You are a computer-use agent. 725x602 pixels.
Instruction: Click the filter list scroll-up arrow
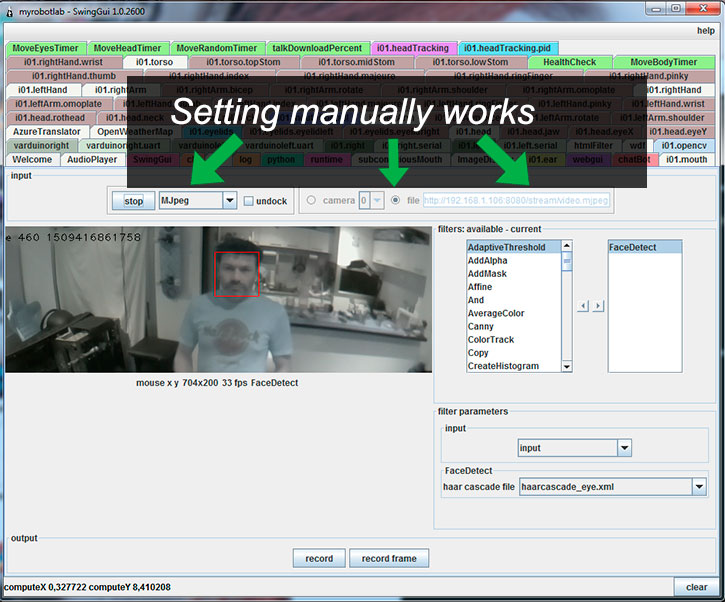pyautogui.click(x=567, y=246)
